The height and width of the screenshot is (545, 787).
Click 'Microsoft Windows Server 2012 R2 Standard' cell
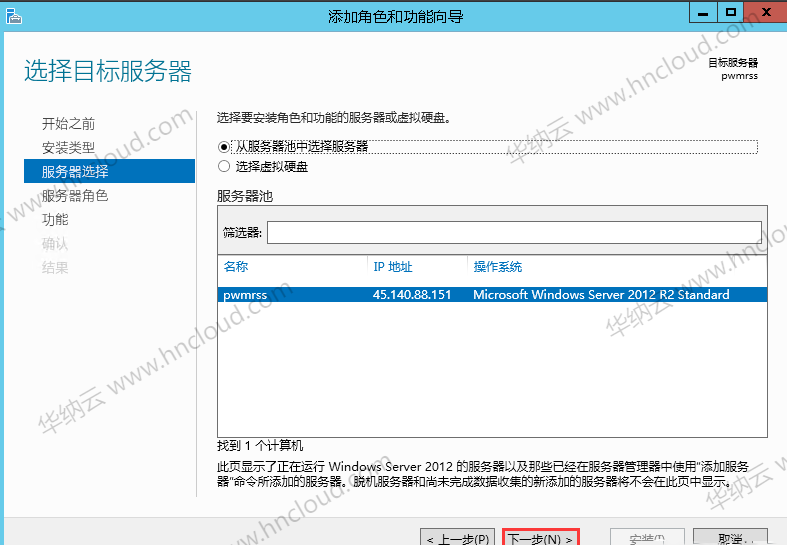601,295
